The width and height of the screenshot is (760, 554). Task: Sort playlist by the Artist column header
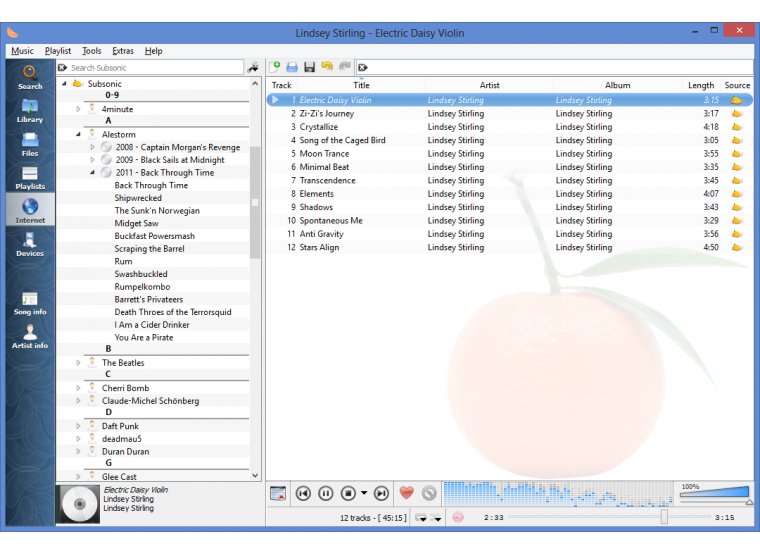tap(490, 85)
